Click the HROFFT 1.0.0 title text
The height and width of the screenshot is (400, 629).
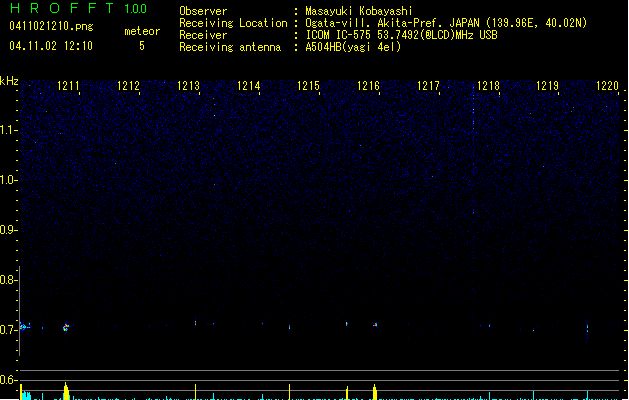(x=78, y=8)
